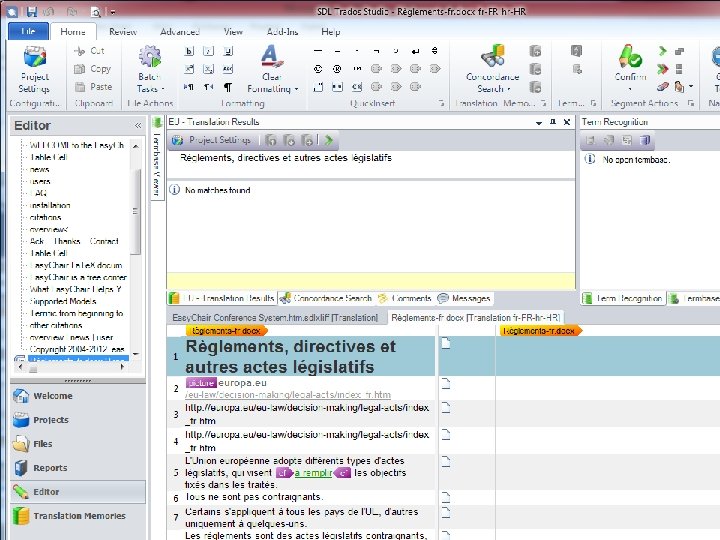Open the Files view
The width and height of the screenshot is (720, 540).
tap(78, 444)
